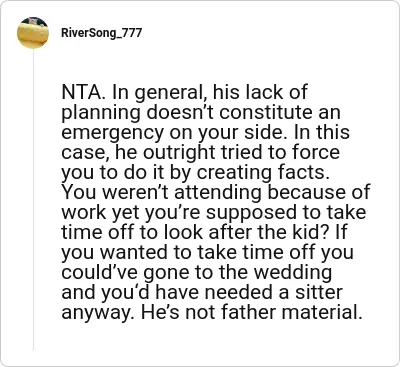Click the phrase 'outright tried to force'
The height and width of the screenshot is (367, 400).
(x=242, y=152)
